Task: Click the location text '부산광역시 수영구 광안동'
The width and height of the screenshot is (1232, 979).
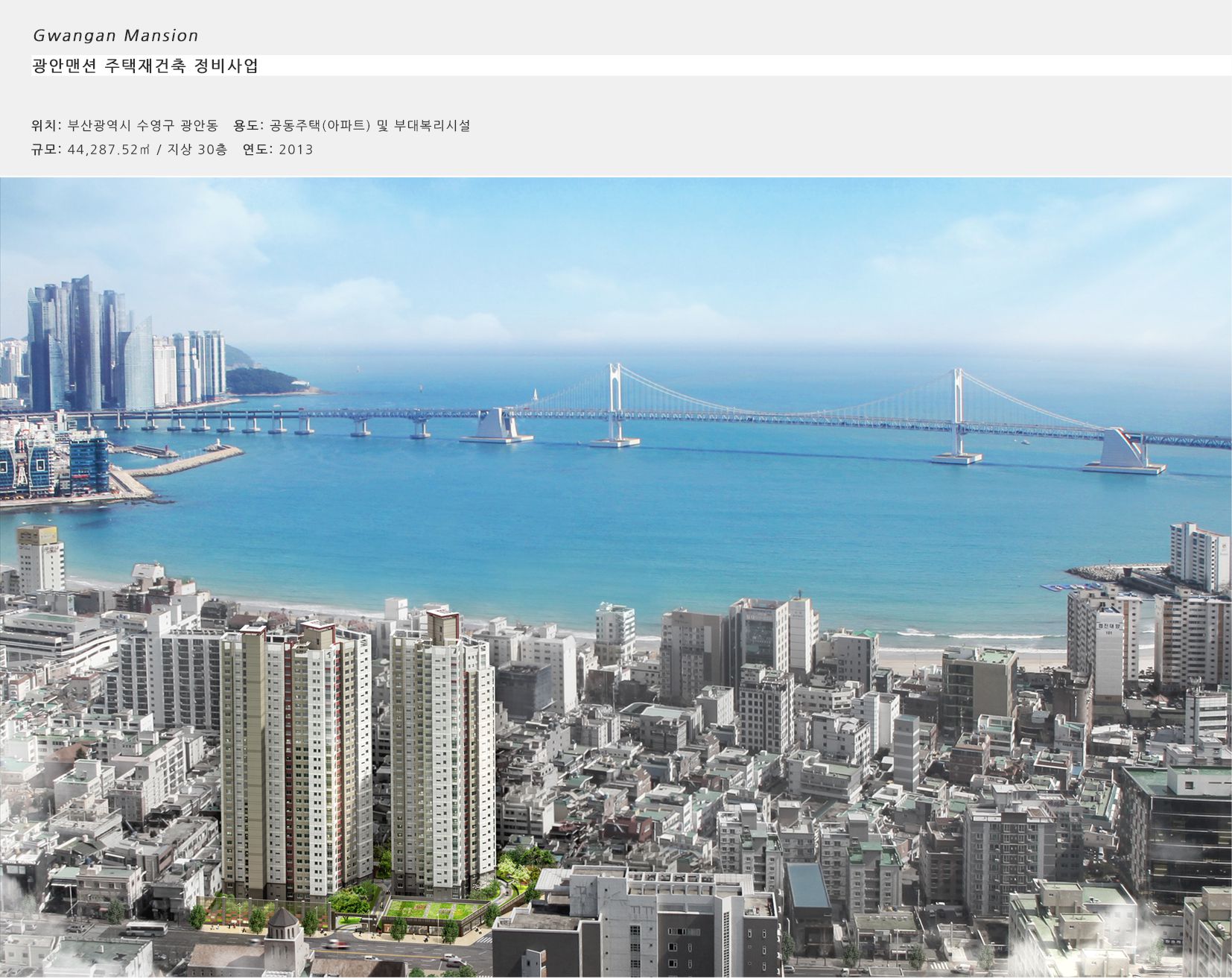Action: click(143, 126)
